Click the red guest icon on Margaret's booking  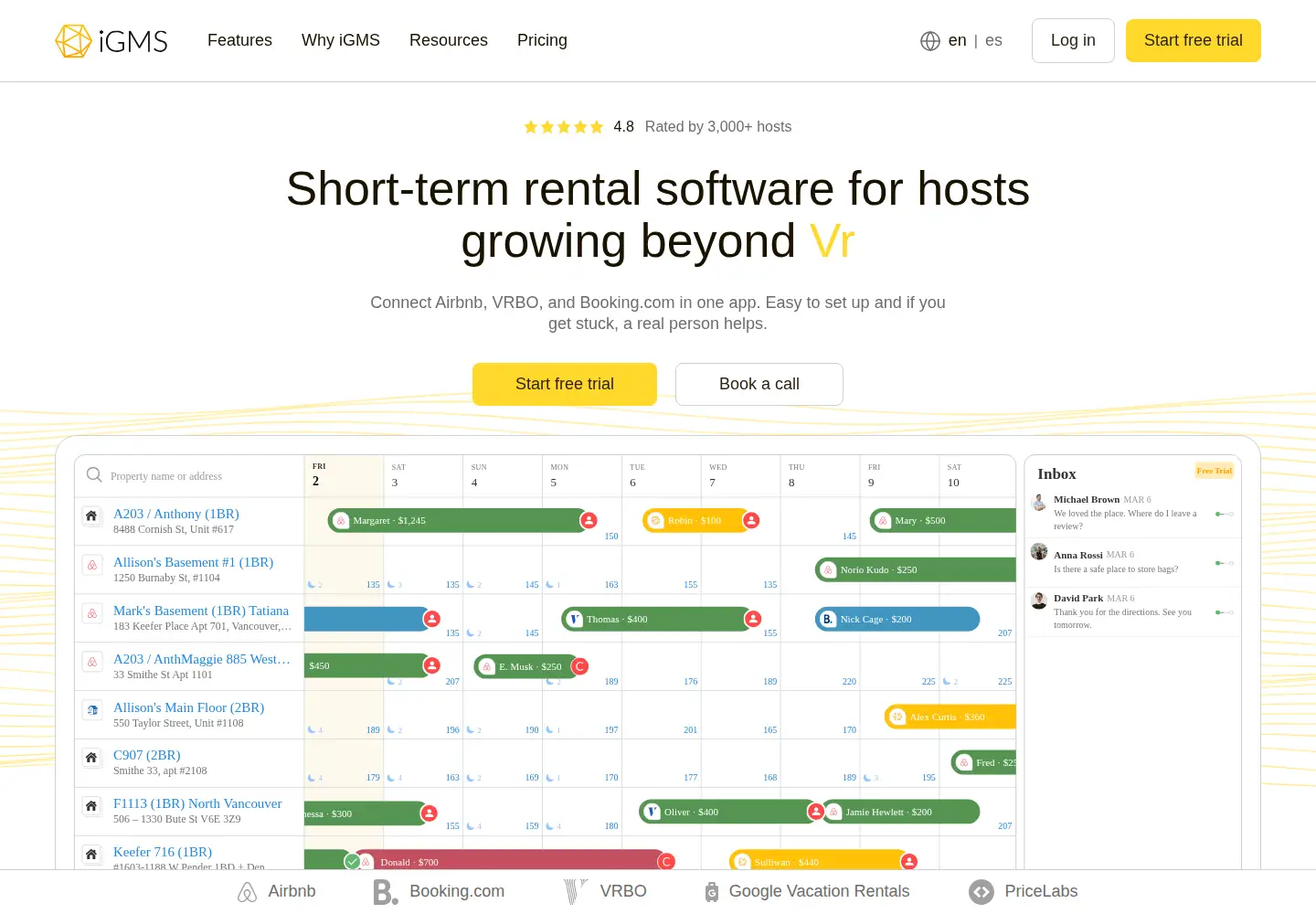click(x=589, y=520)
